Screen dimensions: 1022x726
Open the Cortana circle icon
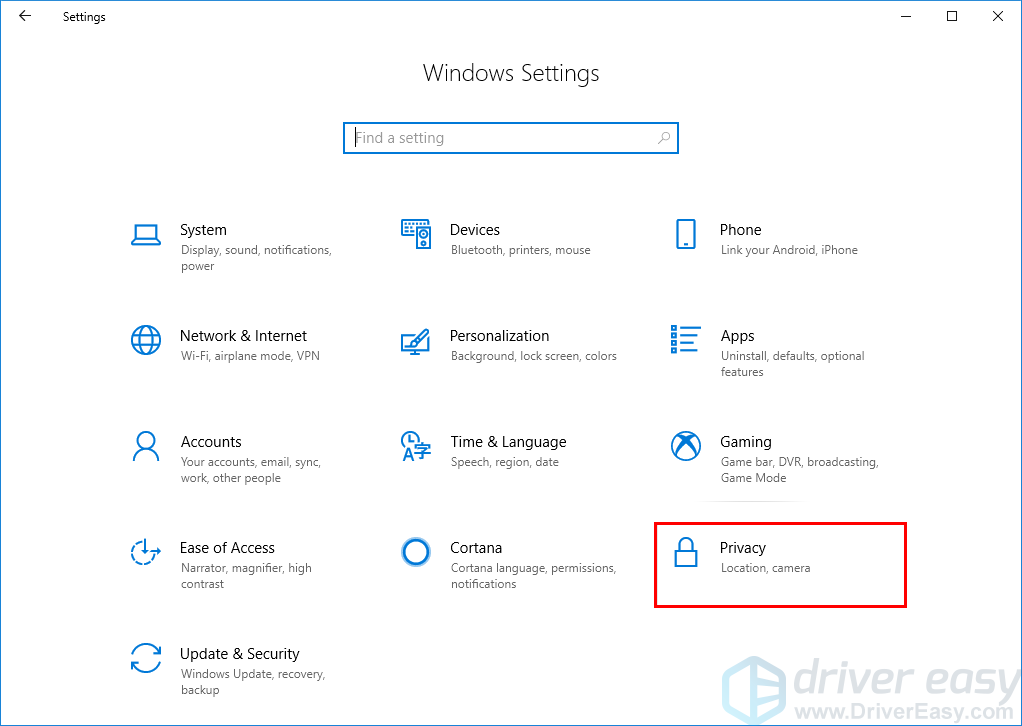point(415,552)
